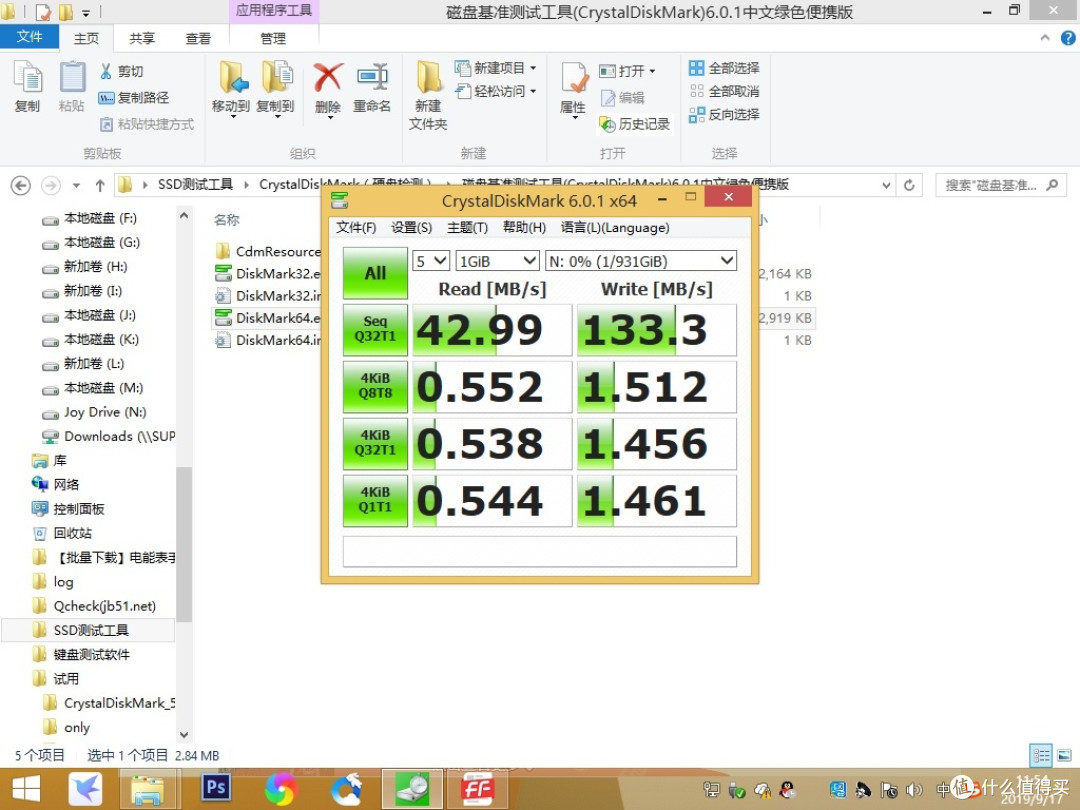Select the SSD测试工具 folder in tree
Screen dimensions: 1080x810
(x=88, y=630)
